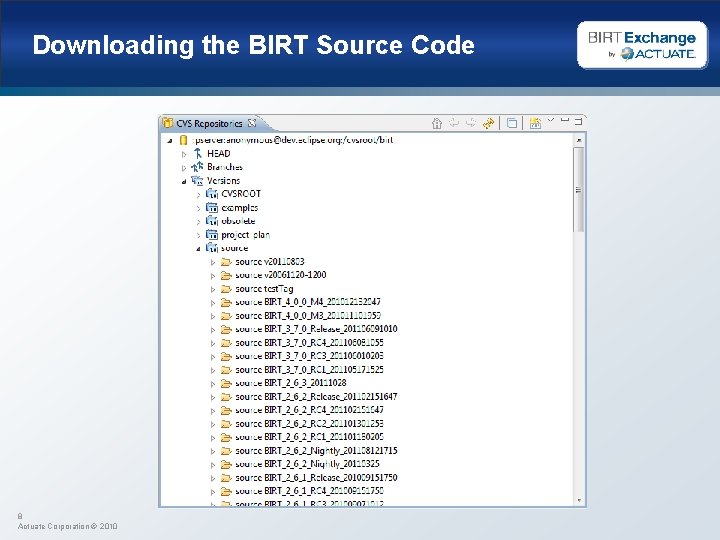The height and width of the screenshot is (540, 720).
Task: Click folder icon of BIRT_3_7_0_RC4 entry
Action: pyautogui.click(x=226, y=343)
